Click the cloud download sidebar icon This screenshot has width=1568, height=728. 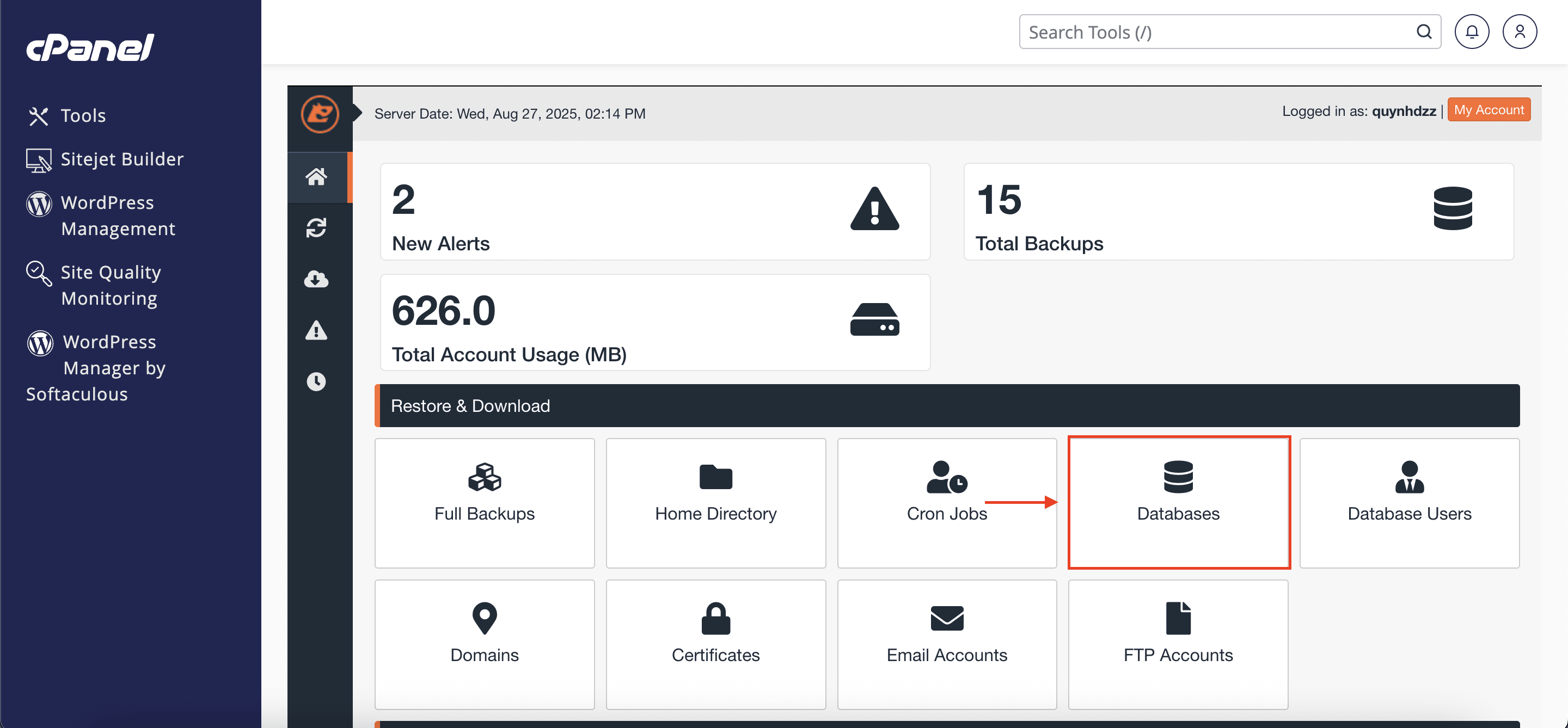tap(316, 279)
